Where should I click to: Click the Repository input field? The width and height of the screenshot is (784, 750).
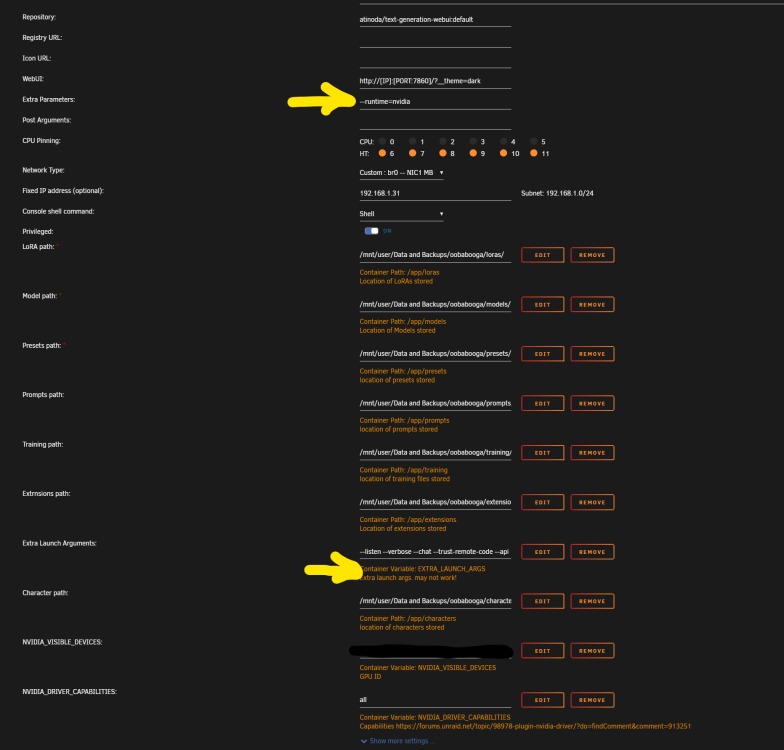[x=435, y=20]
